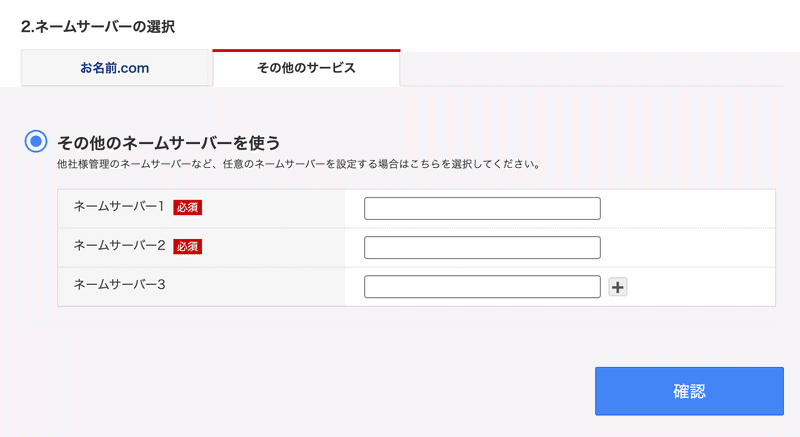
Task: Click the red 必須 badge for ネームサーバー2
Action: click(188, 246)
